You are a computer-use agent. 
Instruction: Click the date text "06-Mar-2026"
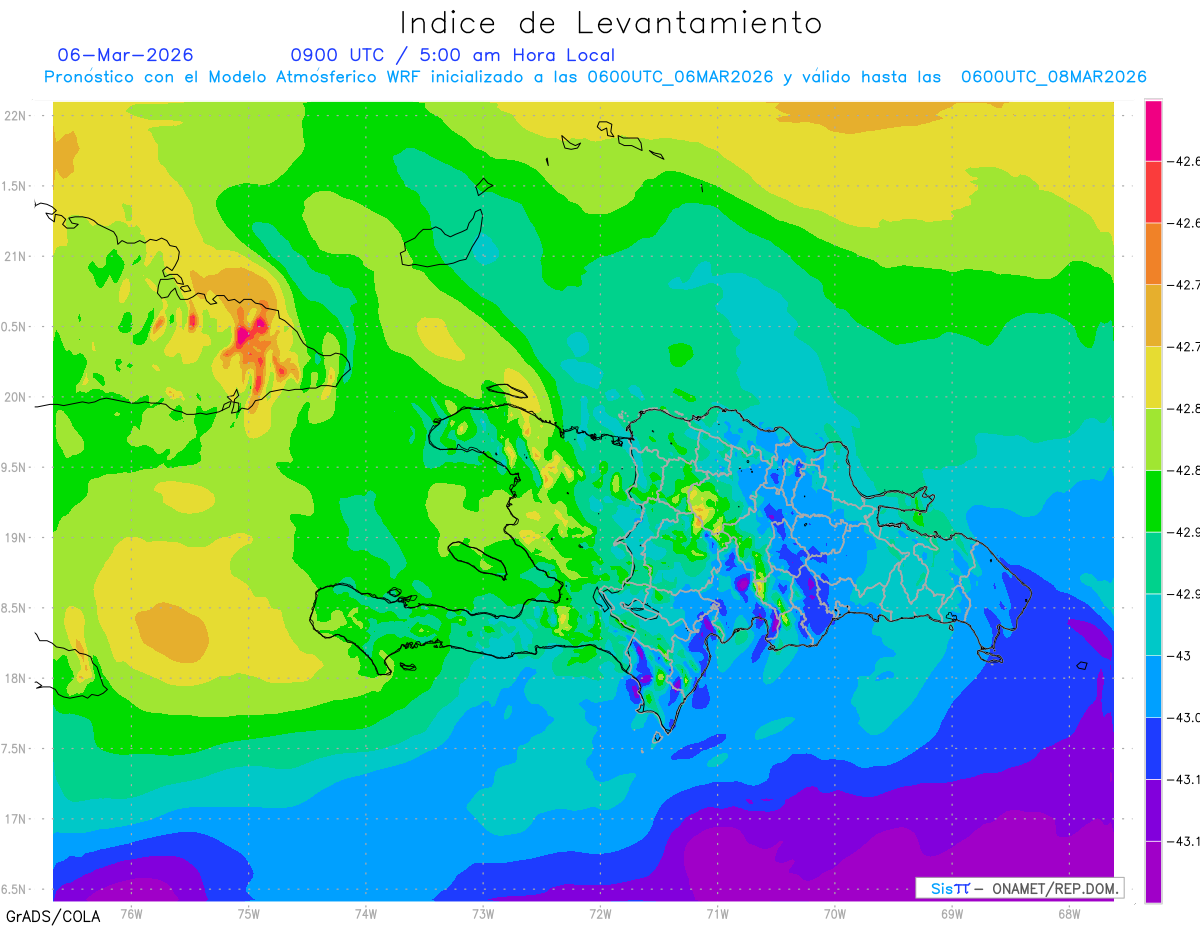(126, 55)
